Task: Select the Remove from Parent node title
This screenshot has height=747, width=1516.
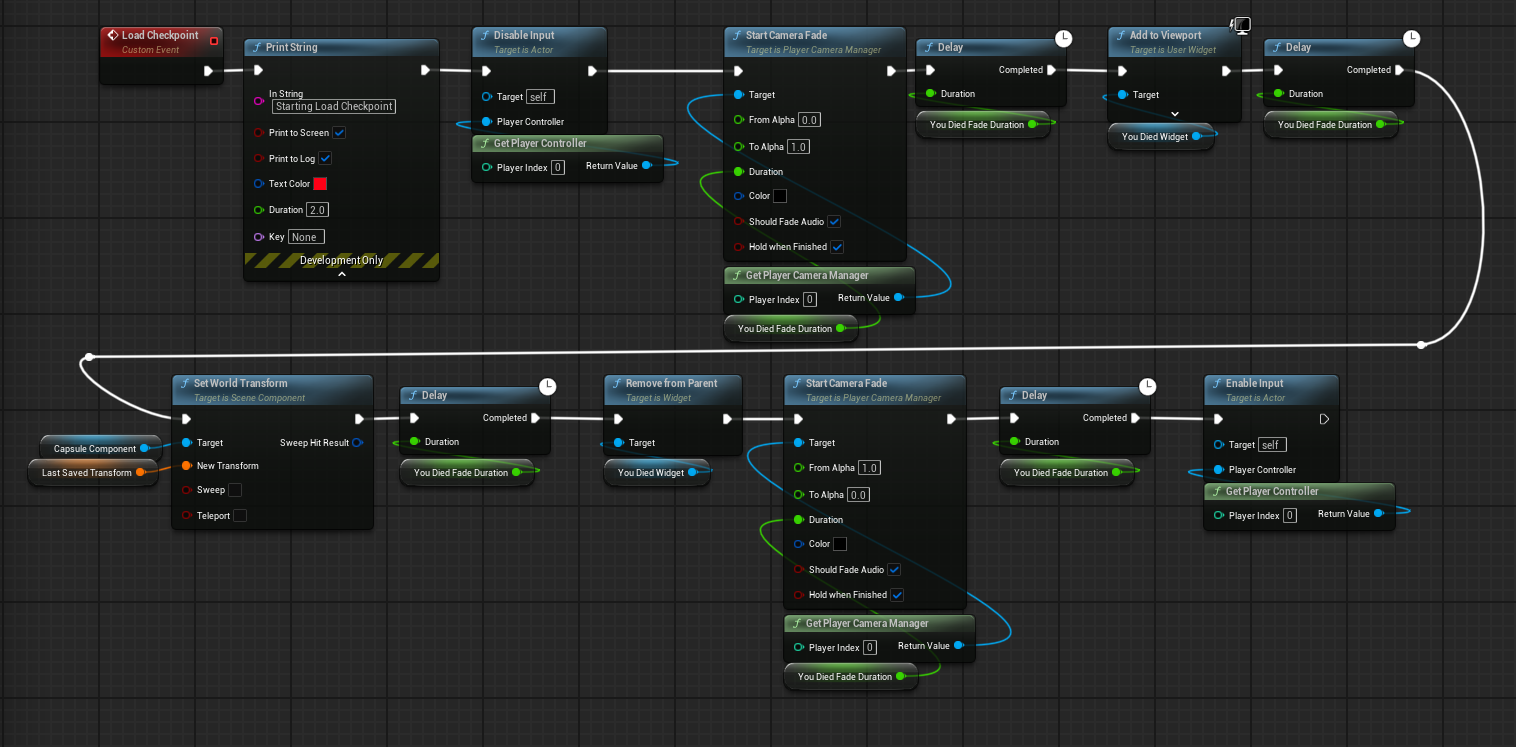Action: (672, 383)
